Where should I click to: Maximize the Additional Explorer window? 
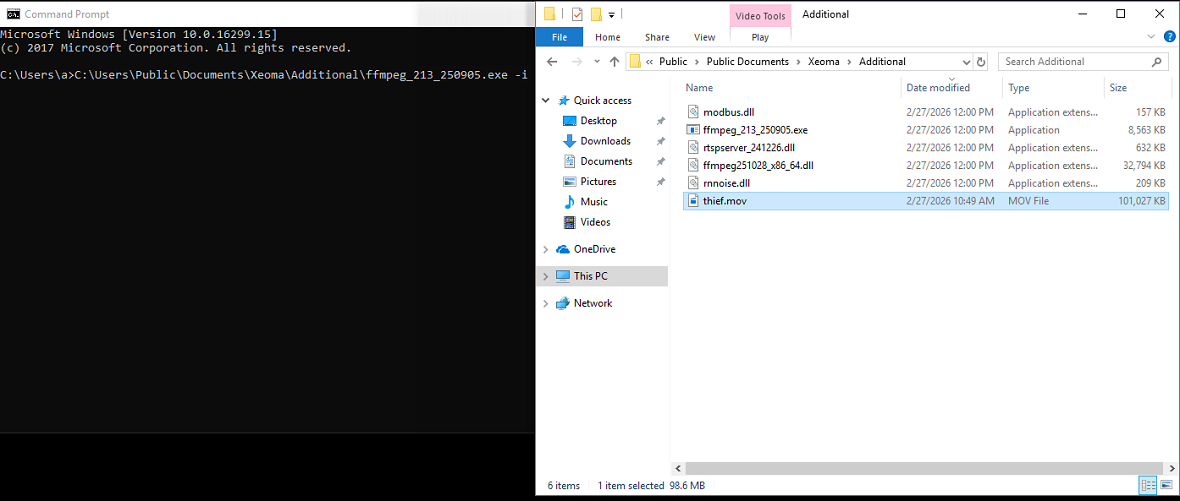point(1121,14)
